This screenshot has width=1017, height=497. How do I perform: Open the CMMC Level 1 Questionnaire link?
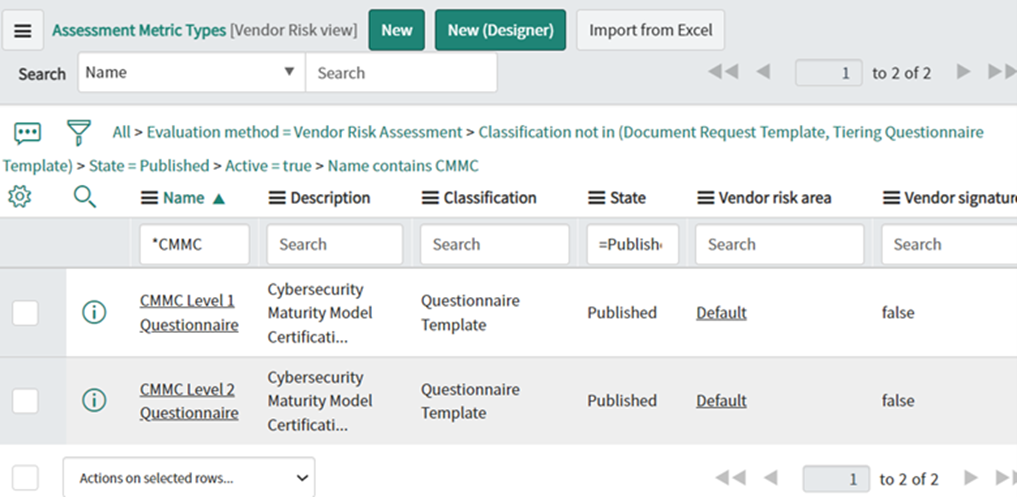[188, 313]
